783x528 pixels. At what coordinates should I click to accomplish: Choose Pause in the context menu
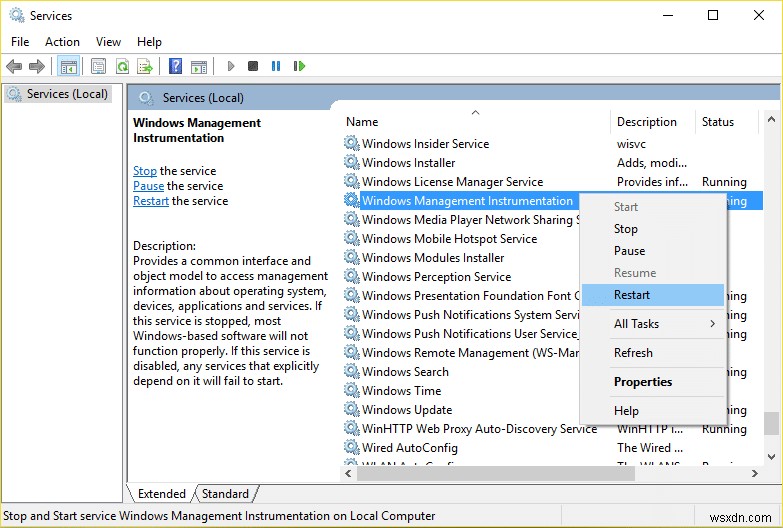(653, 251)
